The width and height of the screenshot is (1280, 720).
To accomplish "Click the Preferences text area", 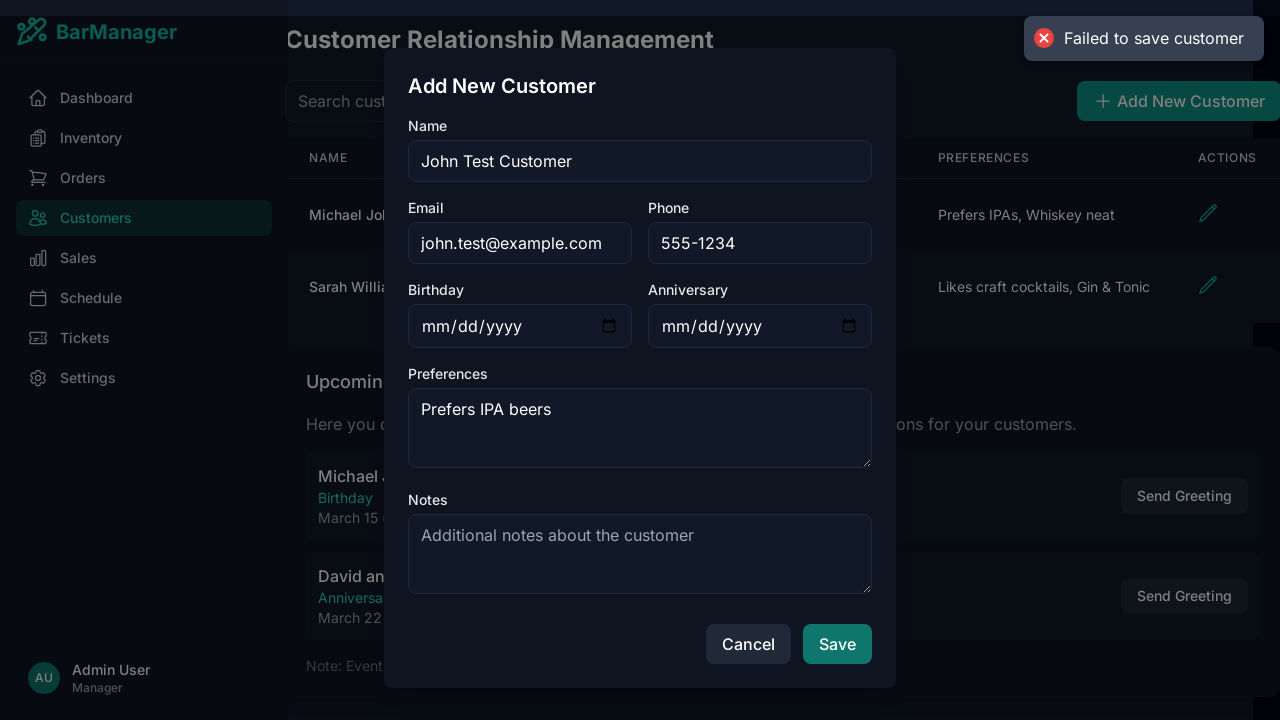I will tap(640, 428).
